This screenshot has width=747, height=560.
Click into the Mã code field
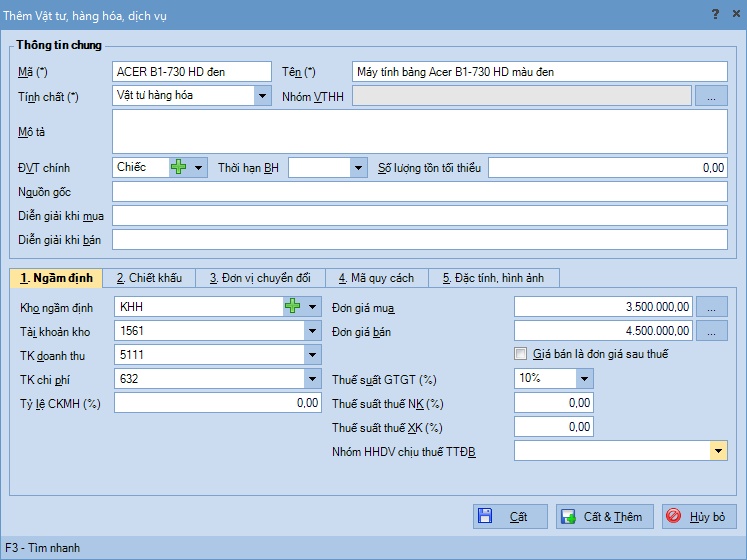[x=192, y=72]
